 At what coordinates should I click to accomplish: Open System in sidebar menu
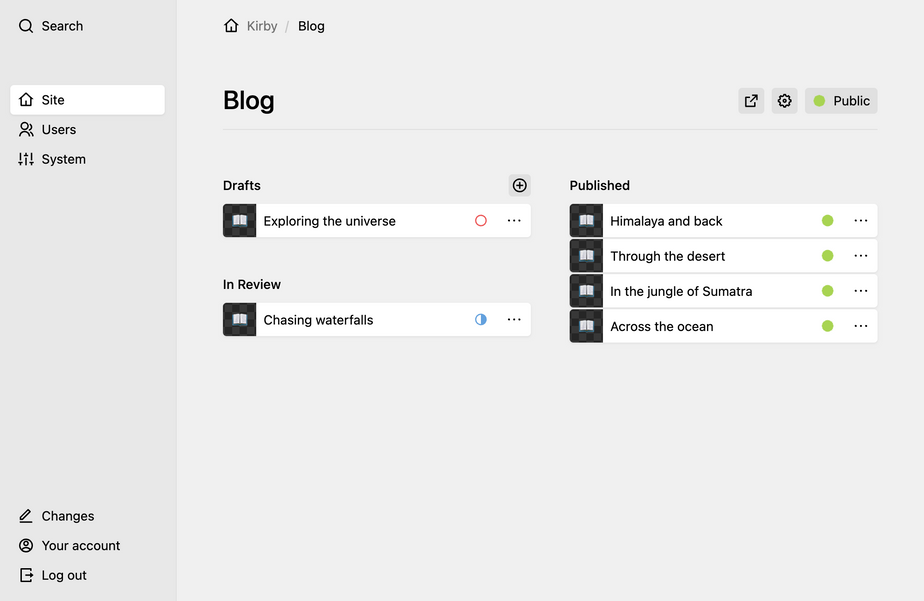63,159
